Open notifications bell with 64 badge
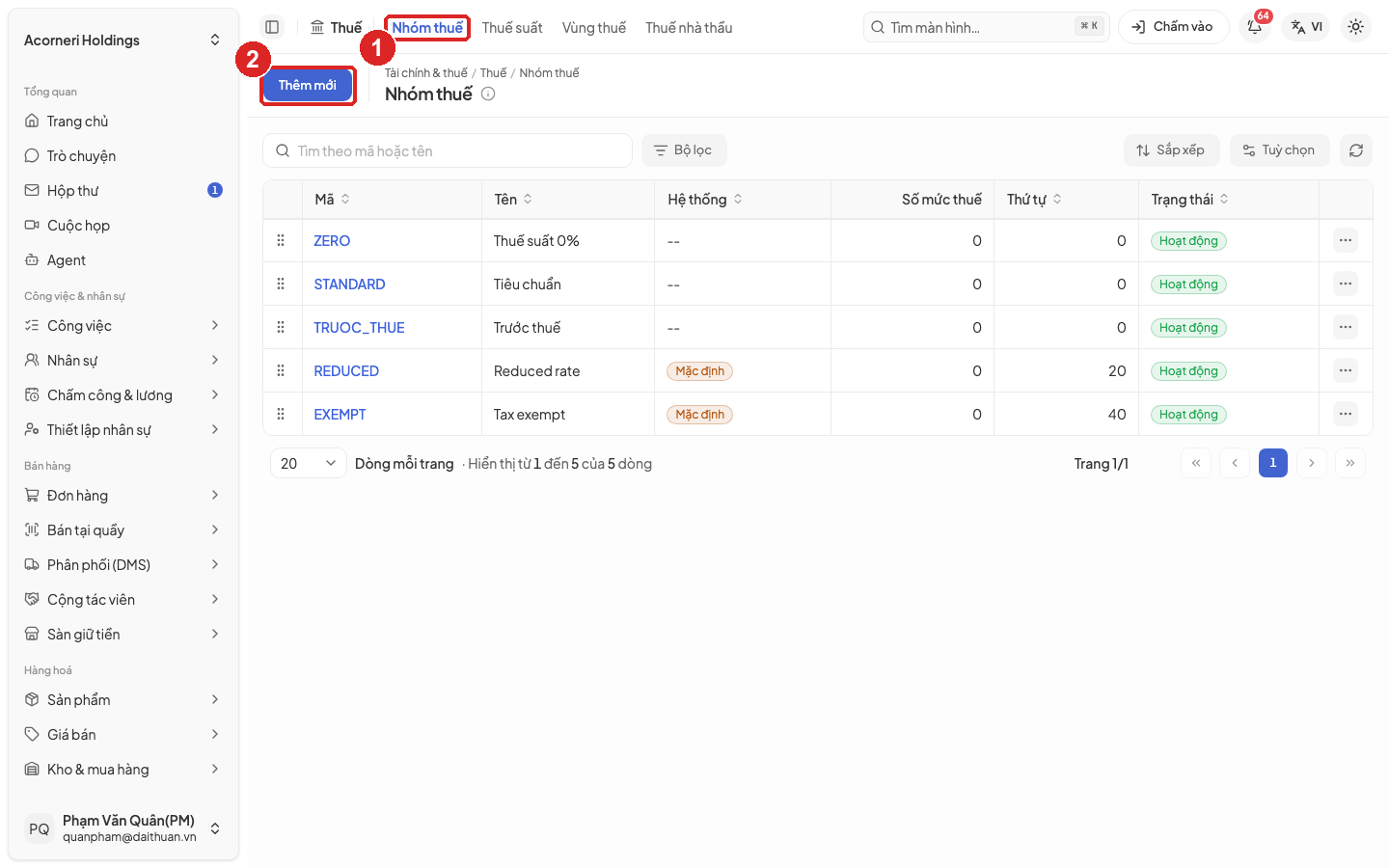1389x868 pixels. [x=1255, y=27]
